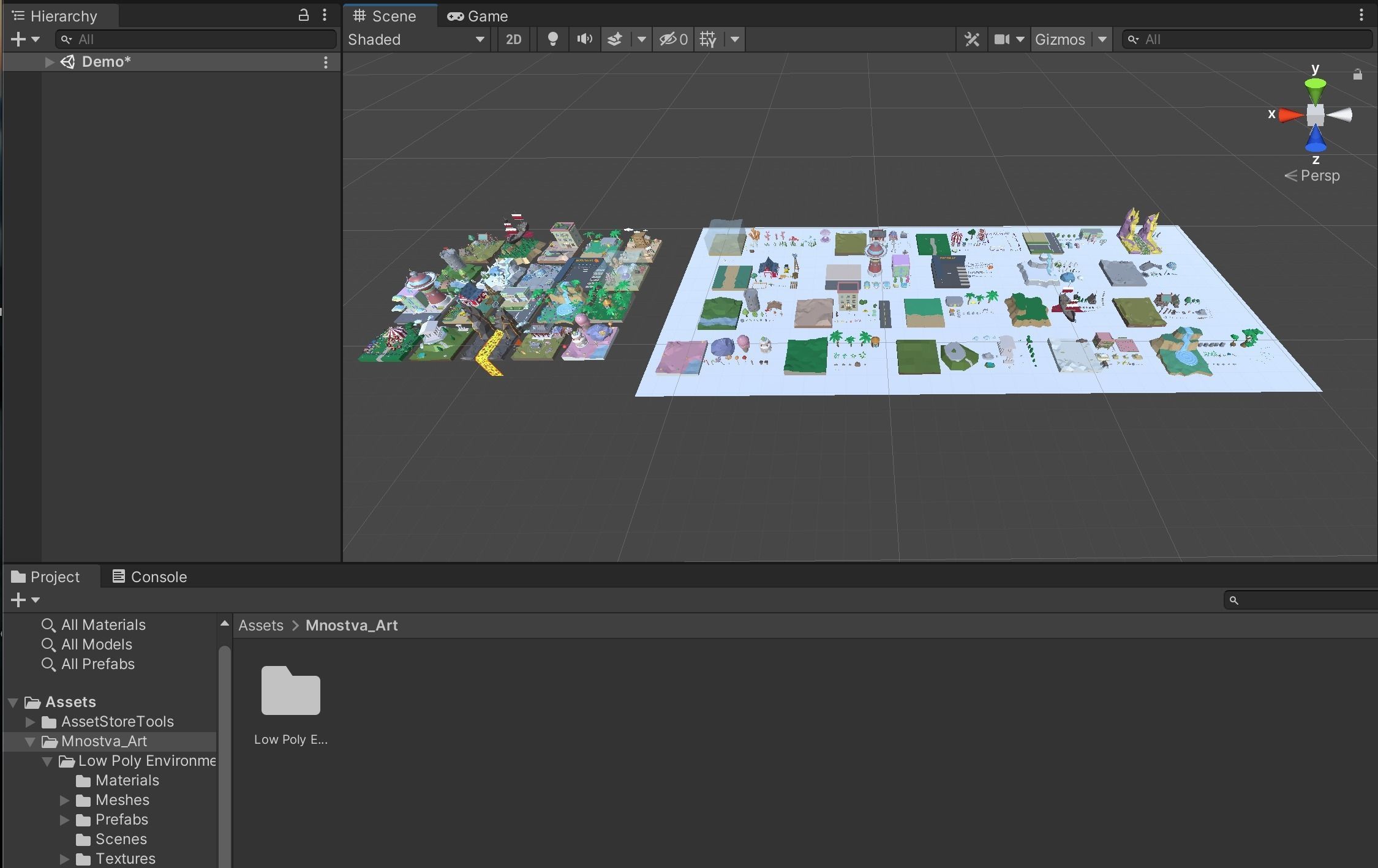Toggle Hierarchy panel lock
The image size is (1378, 868).
coord(303,15)
